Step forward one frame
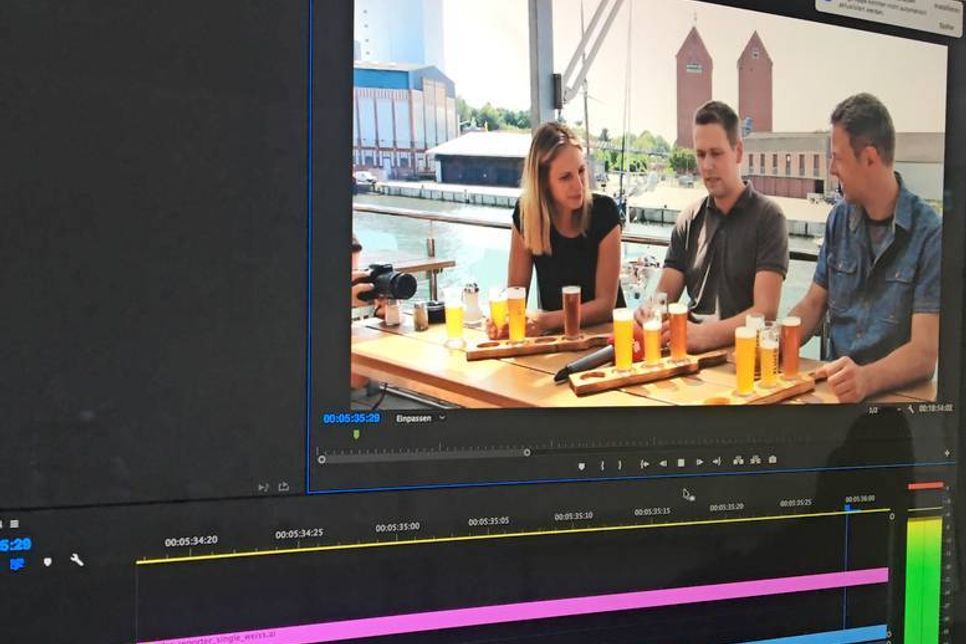Viewport: 966px width, 644px height. pyautogui.click(x=699, y=462)
